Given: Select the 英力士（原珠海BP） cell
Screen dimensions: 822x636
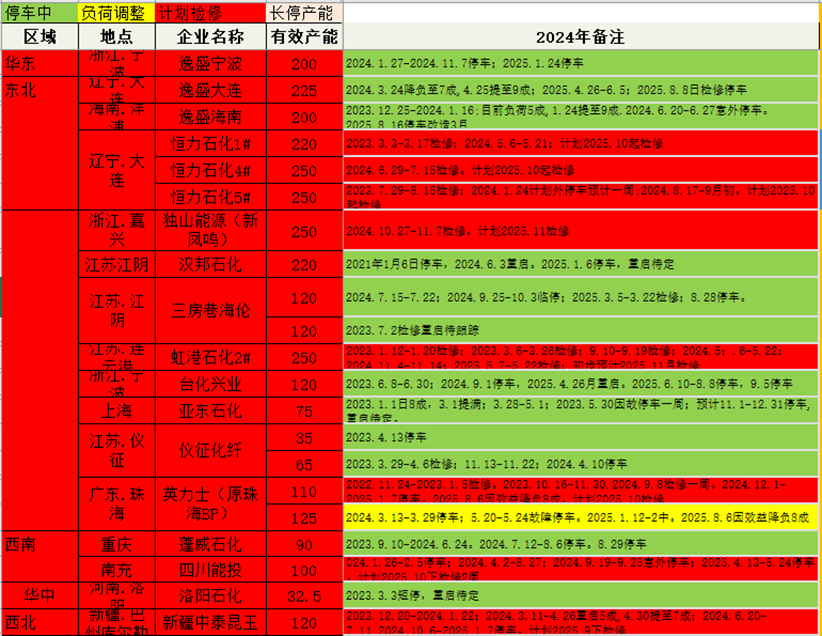Looking at the screenshot, I should tap(210, 505).
